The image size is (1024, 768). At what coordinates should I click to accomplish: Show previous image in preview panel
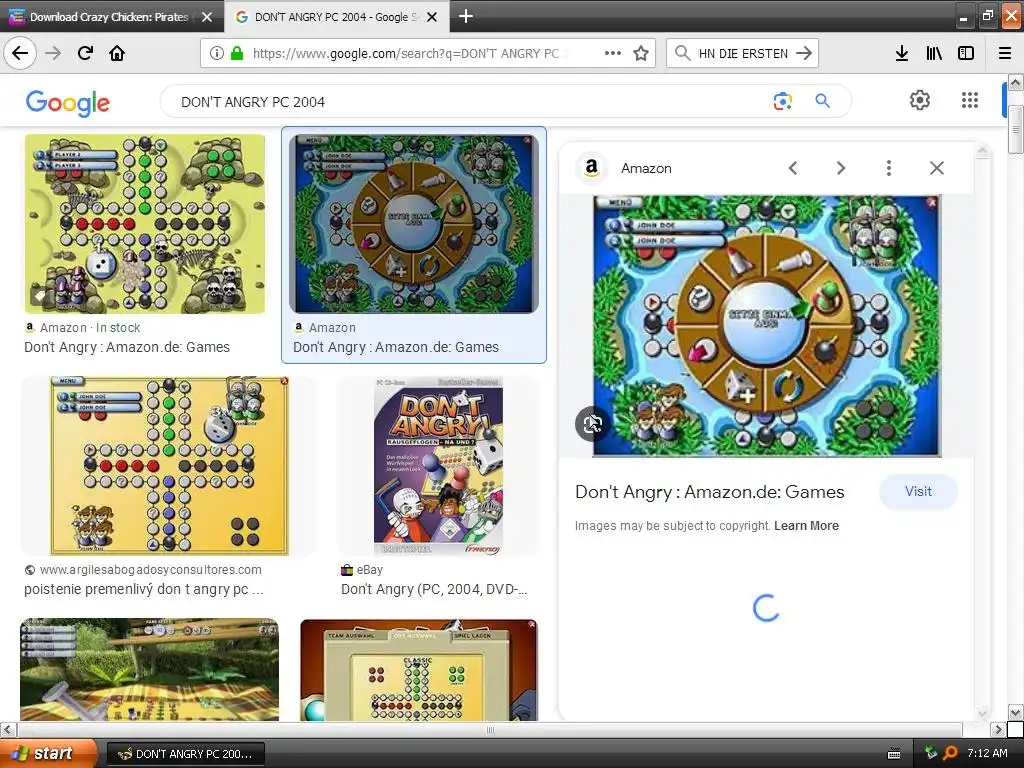(793, 168)
